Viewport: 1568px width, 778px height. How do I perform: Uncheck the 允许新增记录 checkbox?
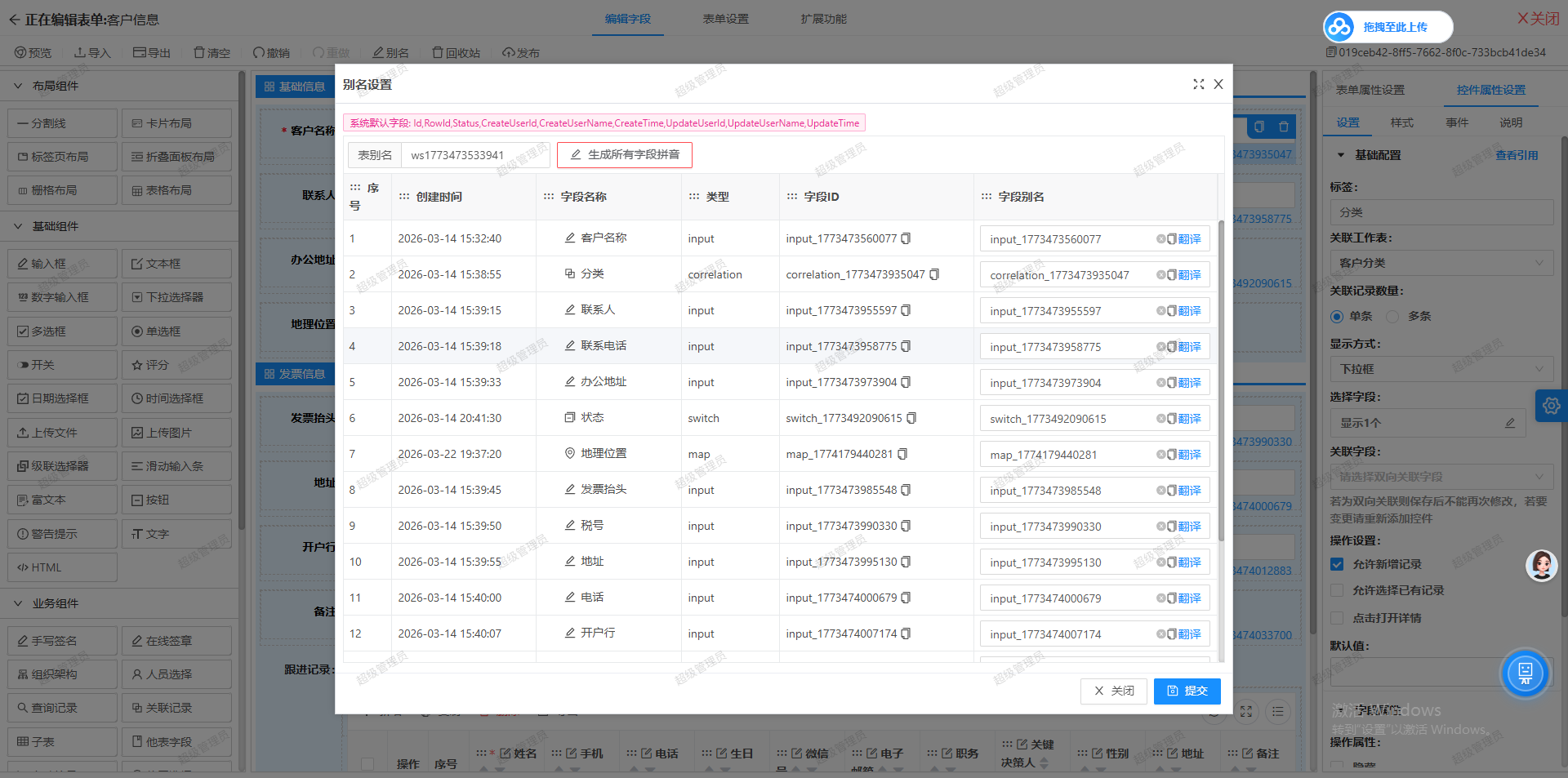pos(1337,564)
